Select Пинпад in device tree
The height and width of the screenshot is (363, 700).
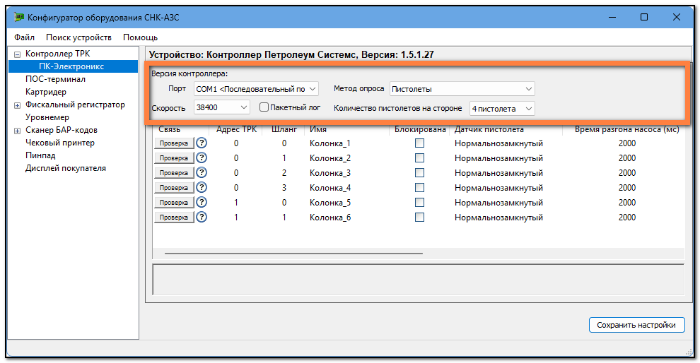[40, 155]
